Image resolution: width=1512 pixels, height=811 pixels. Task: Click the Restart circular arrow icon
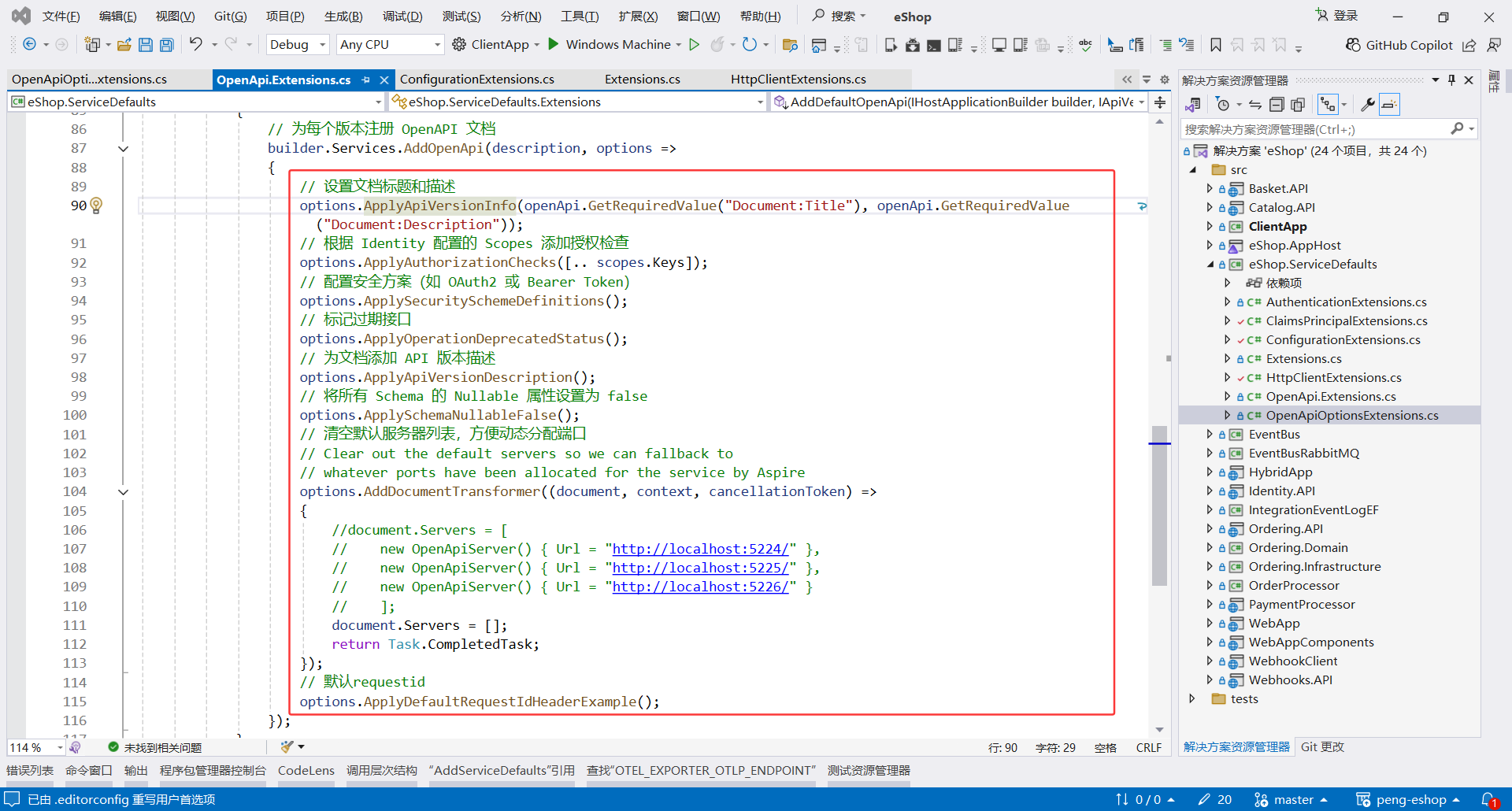750,45
